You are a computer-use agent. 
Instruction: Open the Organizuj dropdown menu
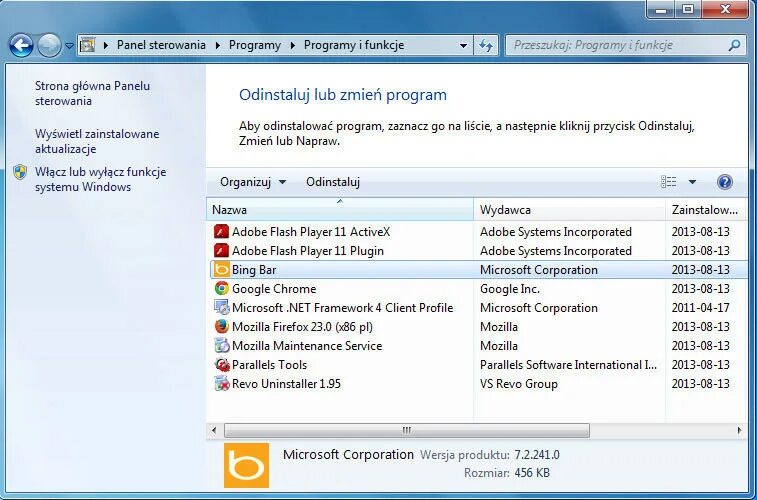click(253, 182)
